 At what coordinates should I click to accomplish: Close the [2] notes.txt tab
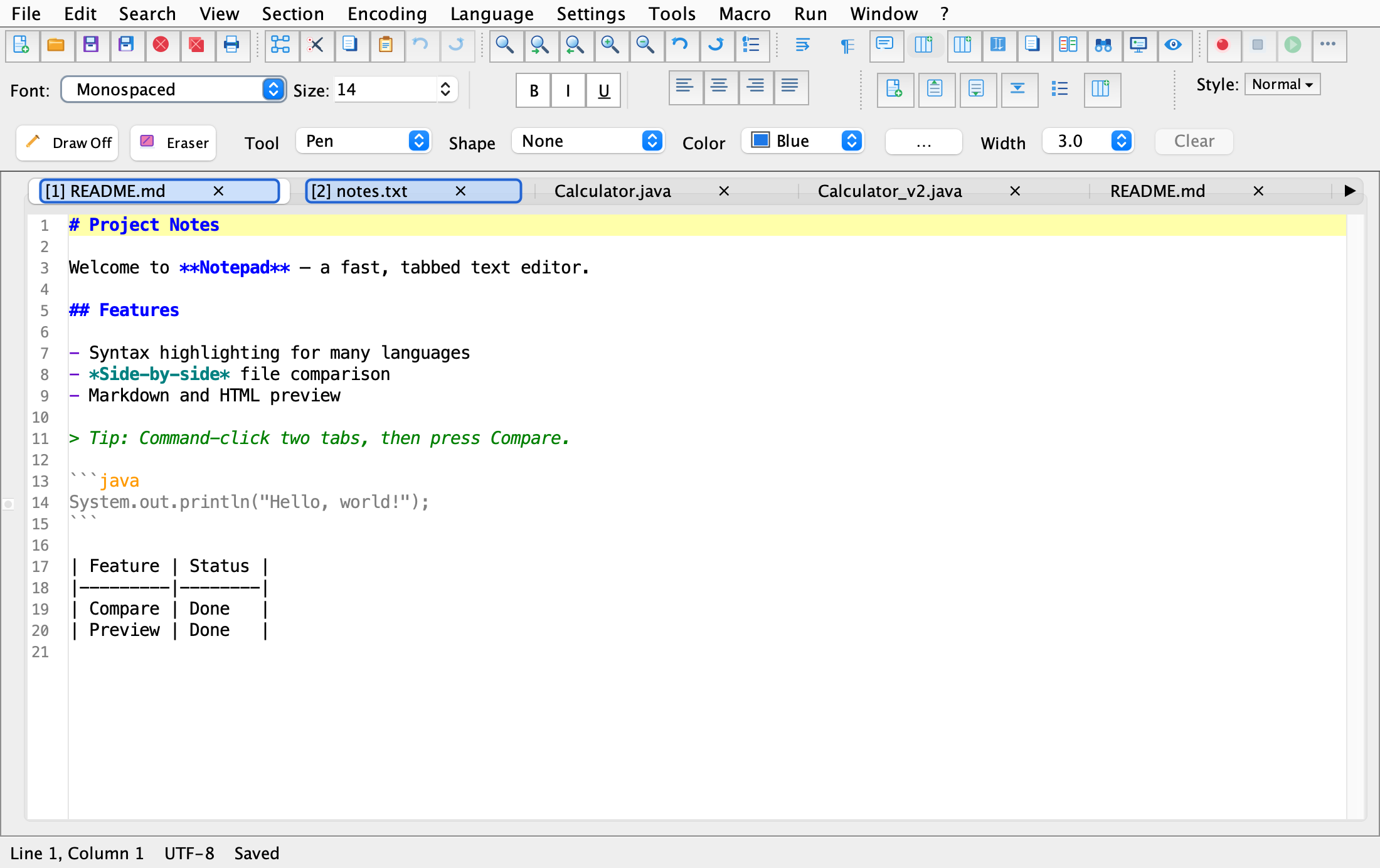tap(460, 191)
